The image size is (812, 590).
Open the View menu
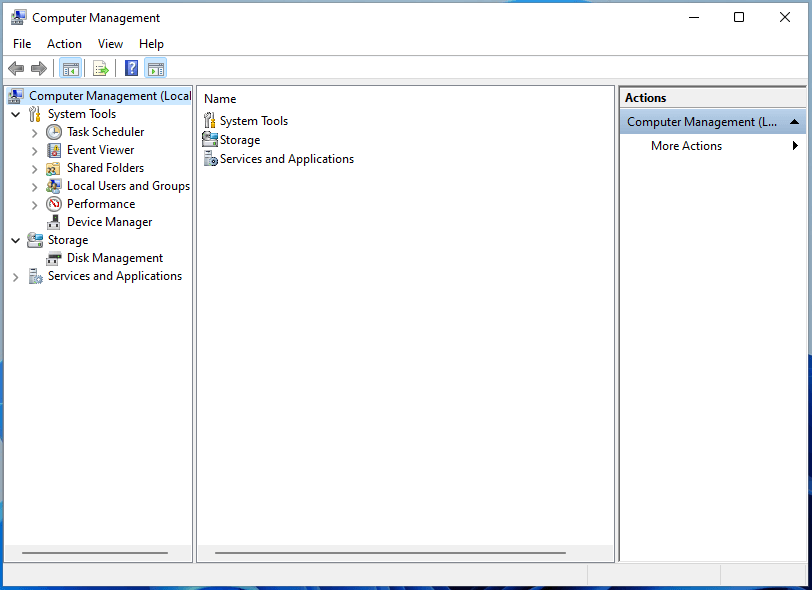110,43
